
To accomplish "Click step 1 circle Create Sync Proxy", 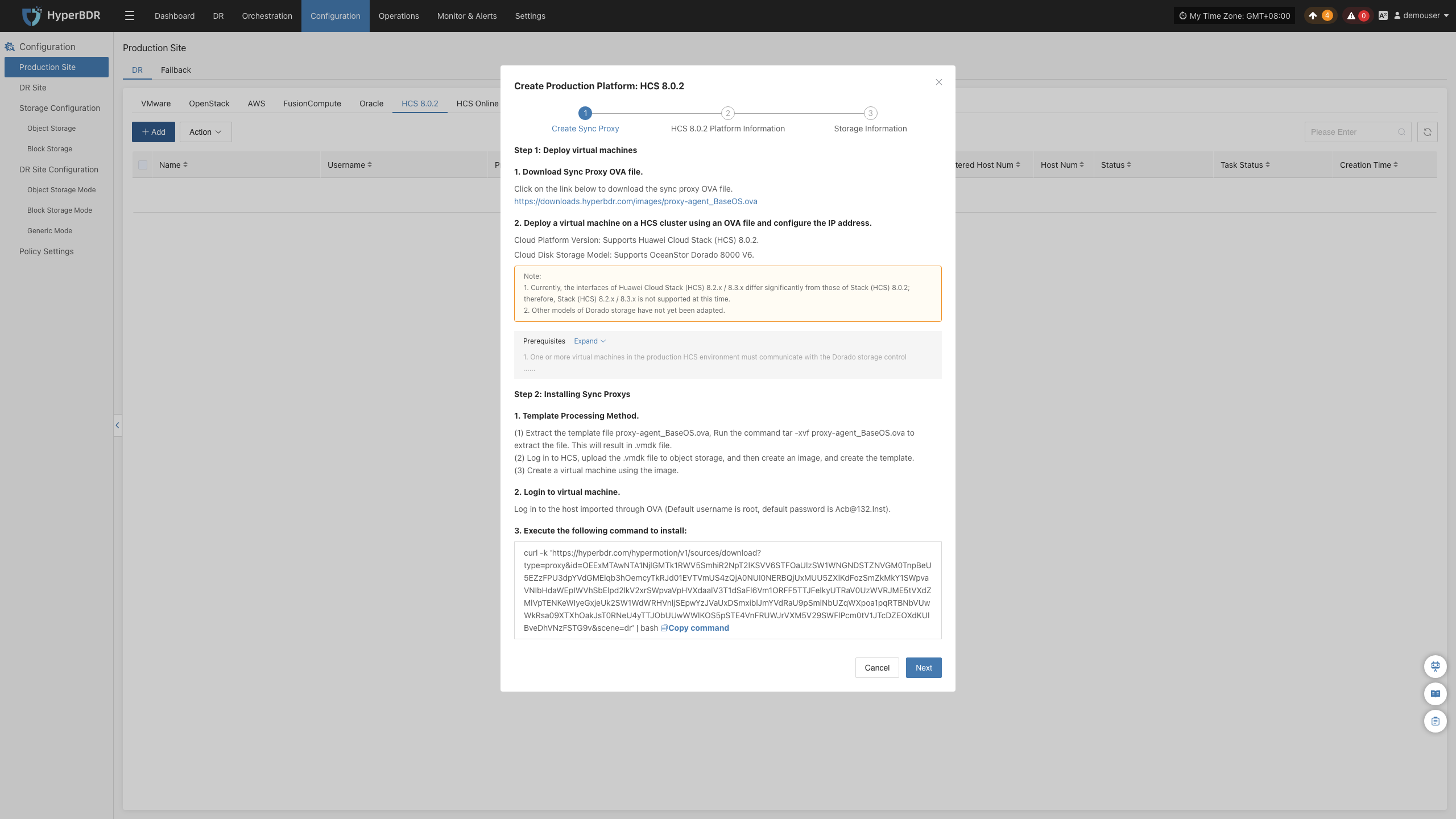I will (x=585, y=113).
